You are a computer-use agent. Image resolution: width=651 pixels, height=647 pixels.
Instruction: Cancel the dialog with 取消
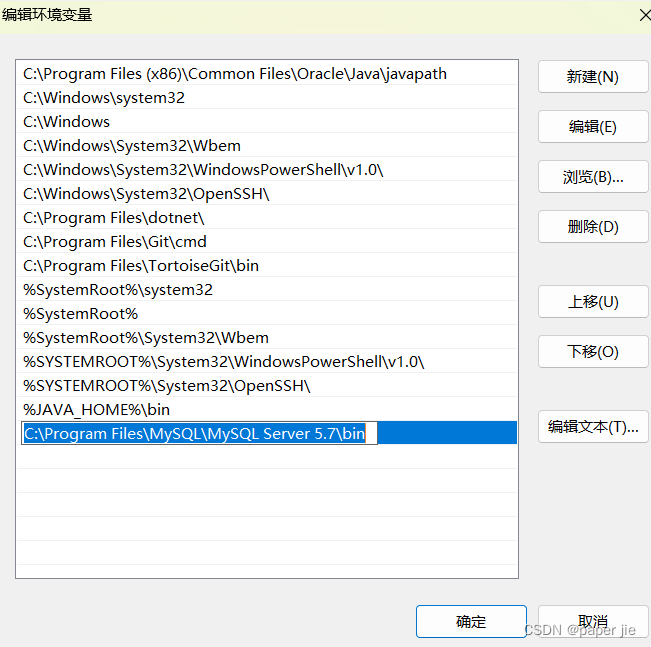[x=593, y=621]
